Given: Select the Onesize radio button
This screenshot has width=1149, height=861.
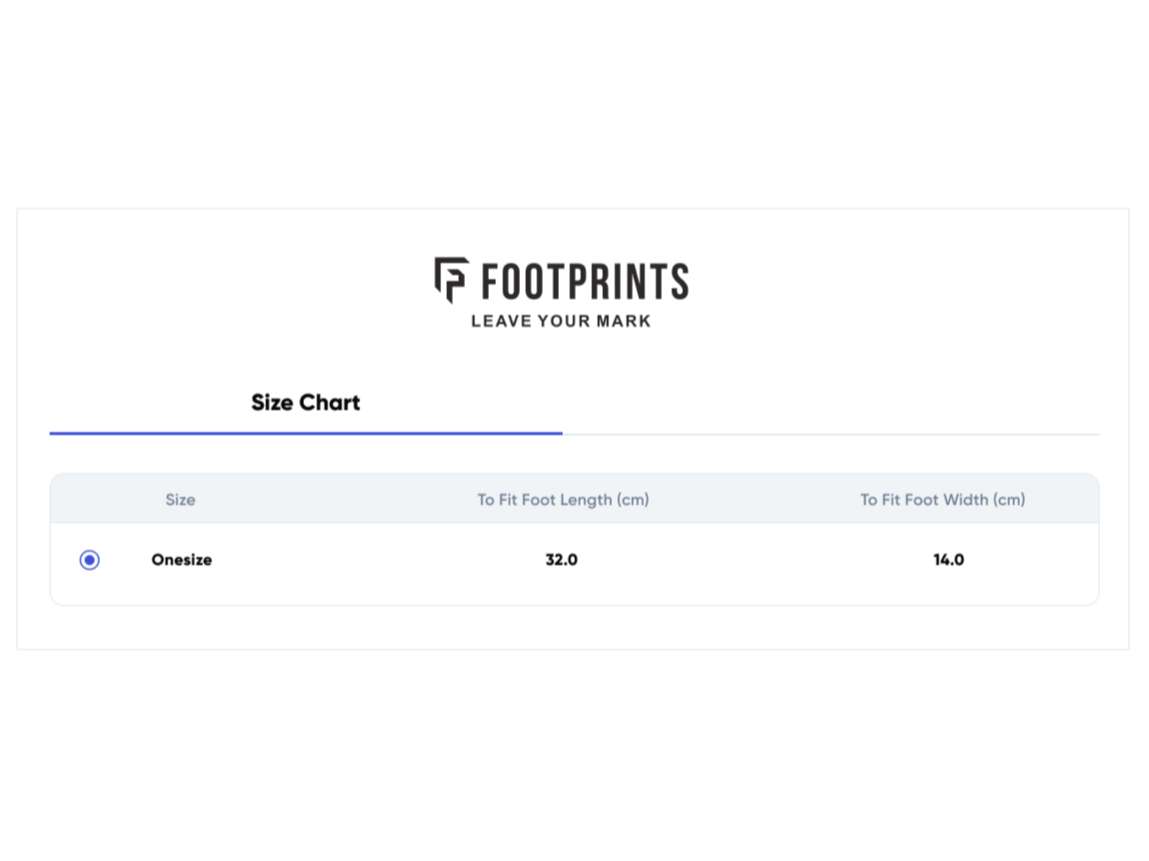Looking at the screenshot, I should [x=90, y=560].
